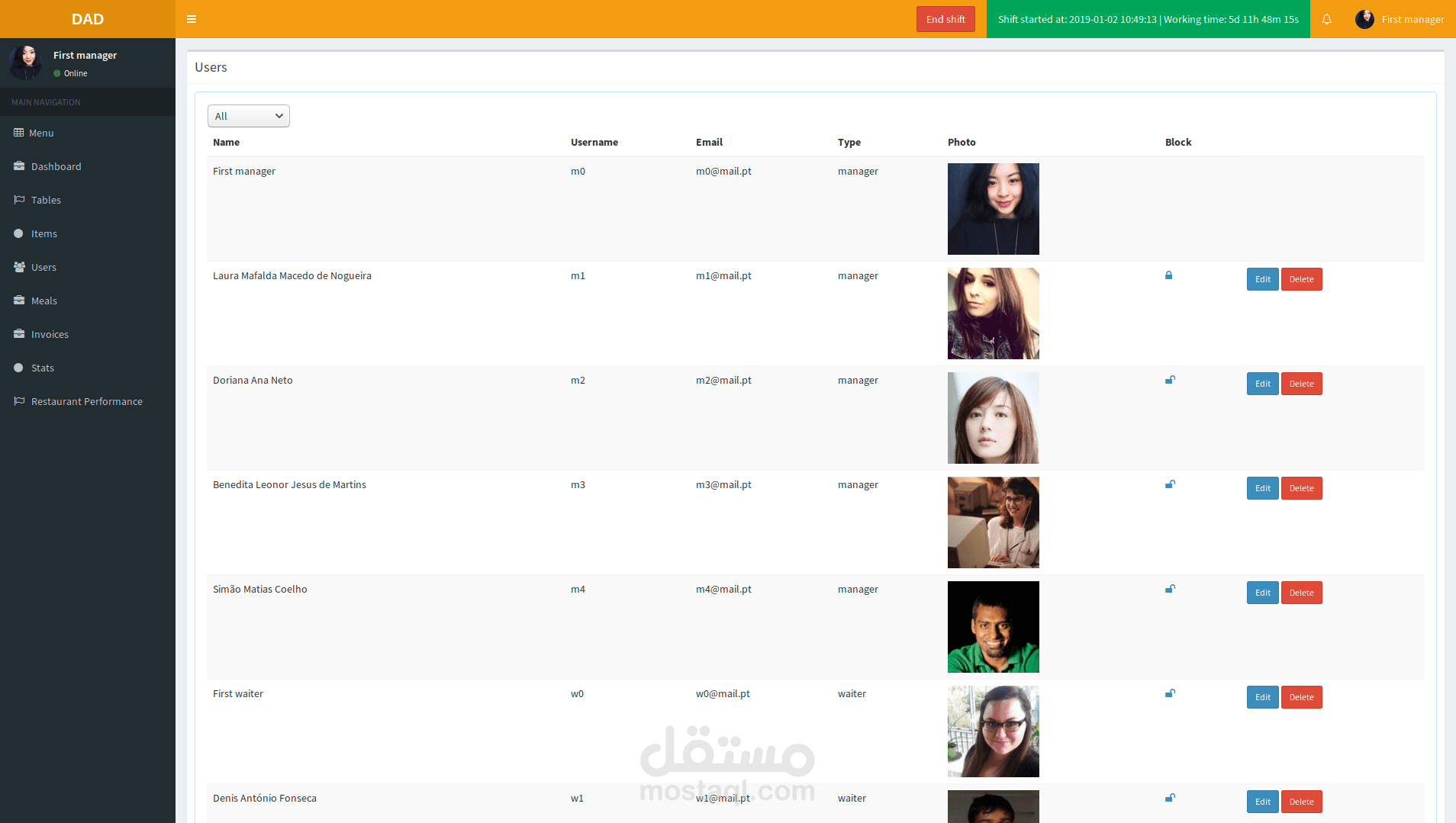Image resolution: width=1456 pixels, height=823 pixels.
Task: Click the DAD logo link
Action: (x=88, y=19)
